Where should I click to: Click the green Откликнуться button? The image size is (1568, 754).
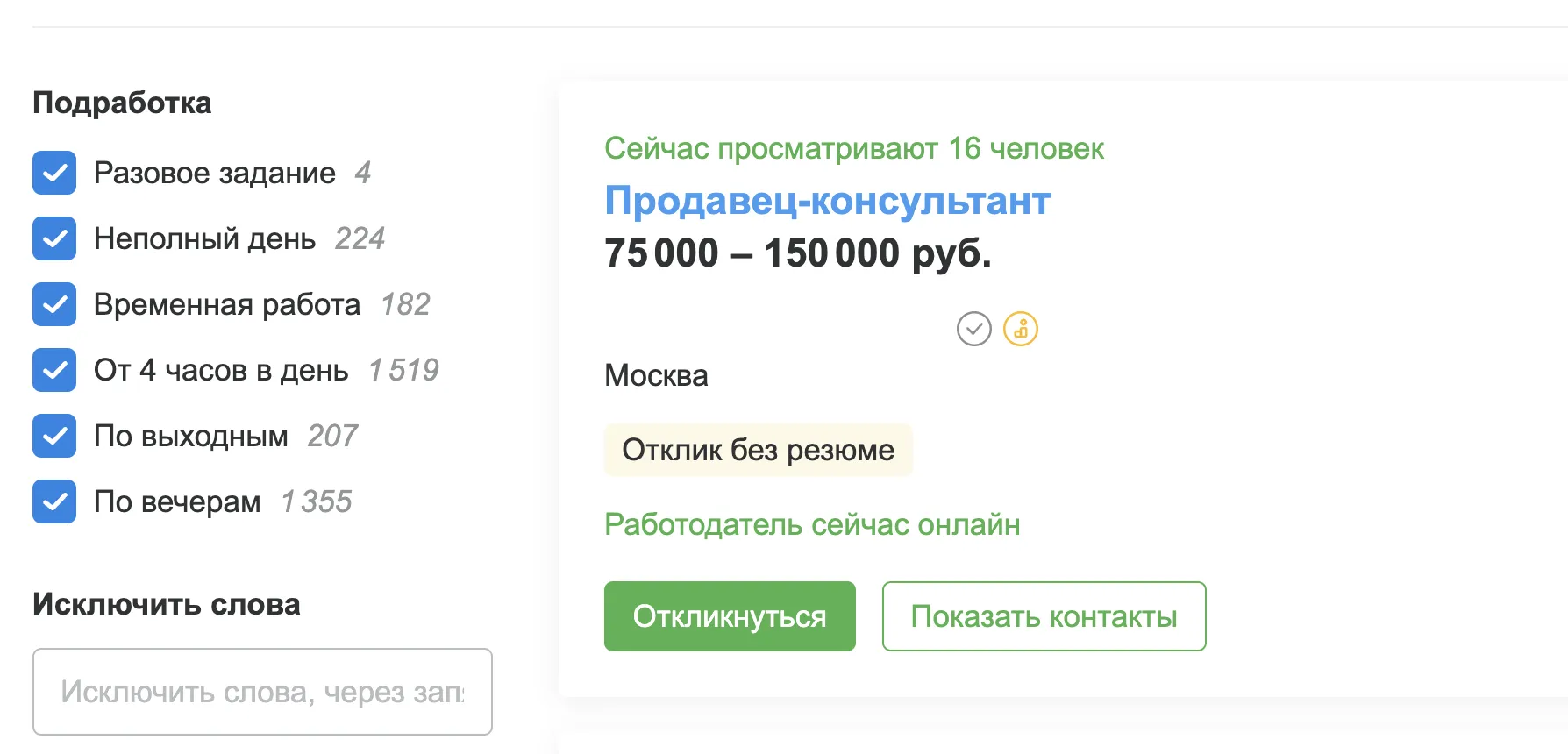730,616
